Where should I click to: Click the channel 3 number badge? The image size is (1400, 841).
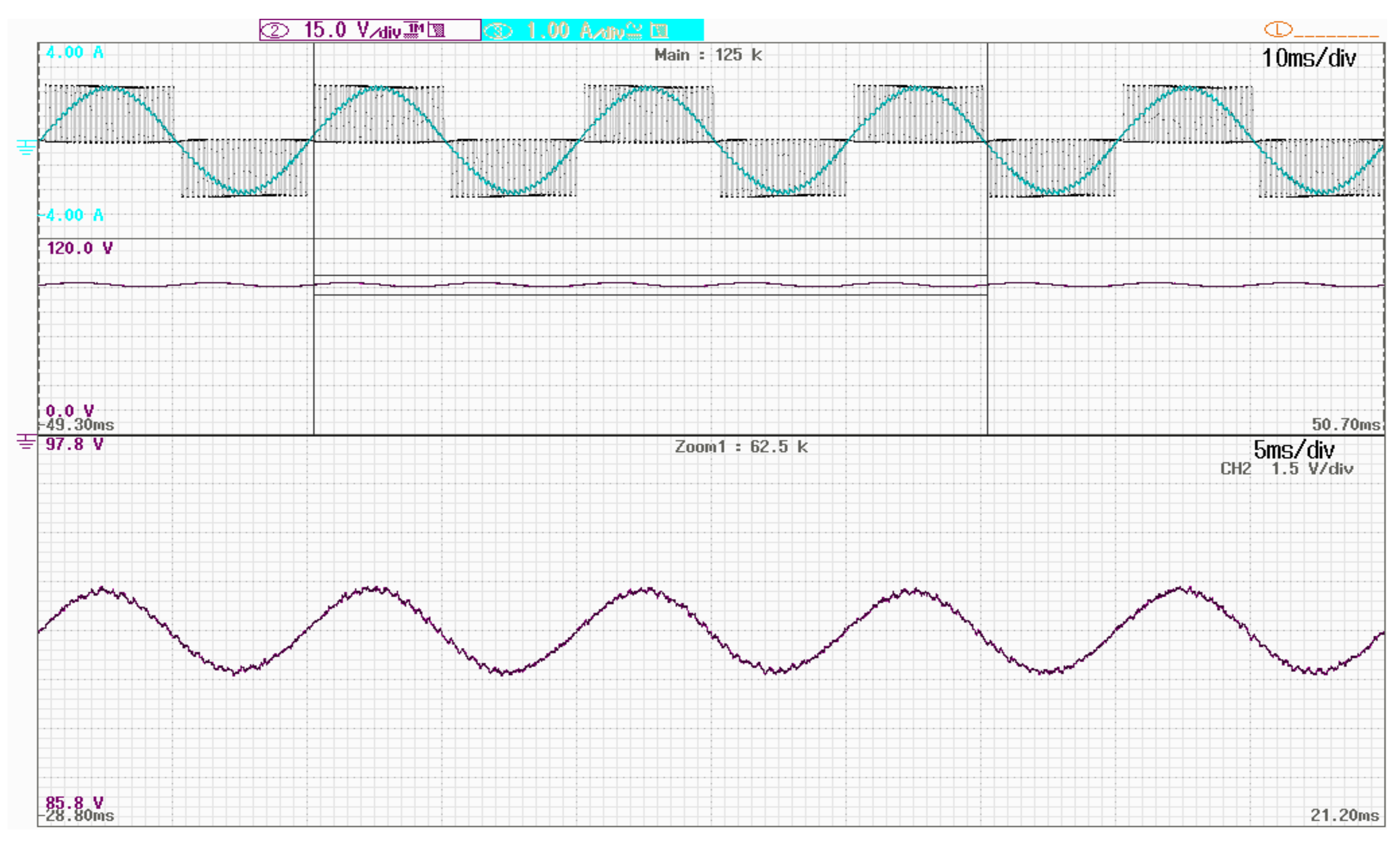pos(499,31)
